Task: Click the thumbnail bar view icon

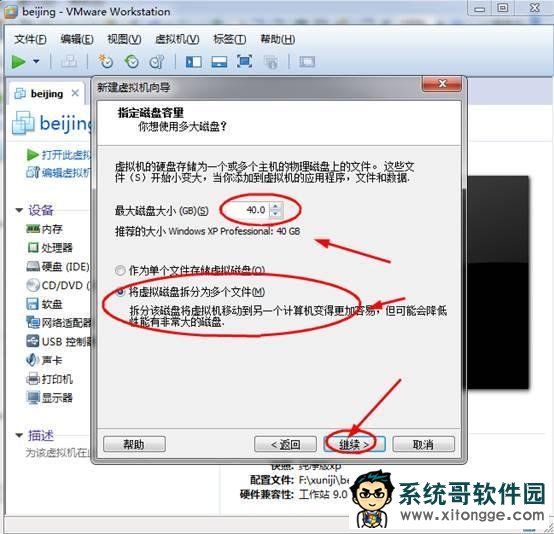Action: tap(219, 62)
